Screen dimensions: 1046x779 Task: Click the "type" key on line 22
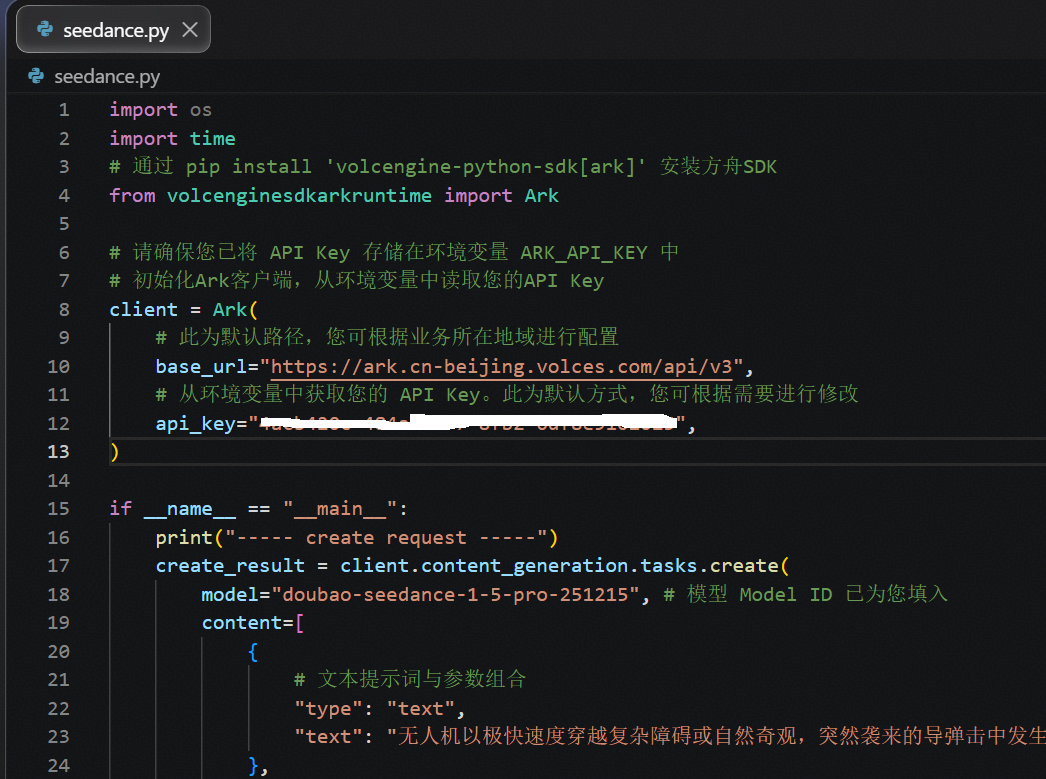click(x=323, y=708)
